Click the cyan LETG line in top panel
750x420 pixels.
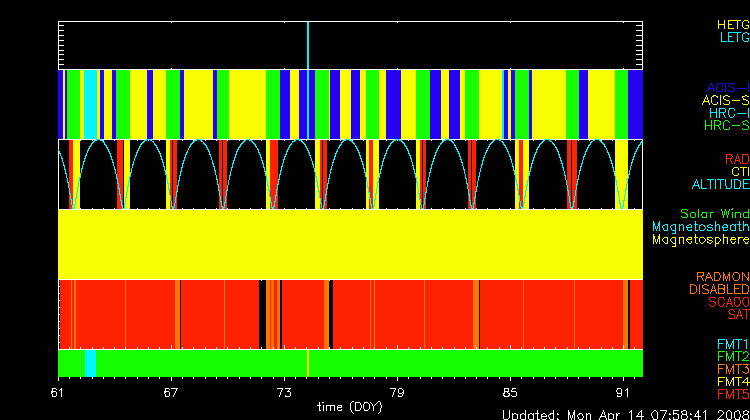308,45
